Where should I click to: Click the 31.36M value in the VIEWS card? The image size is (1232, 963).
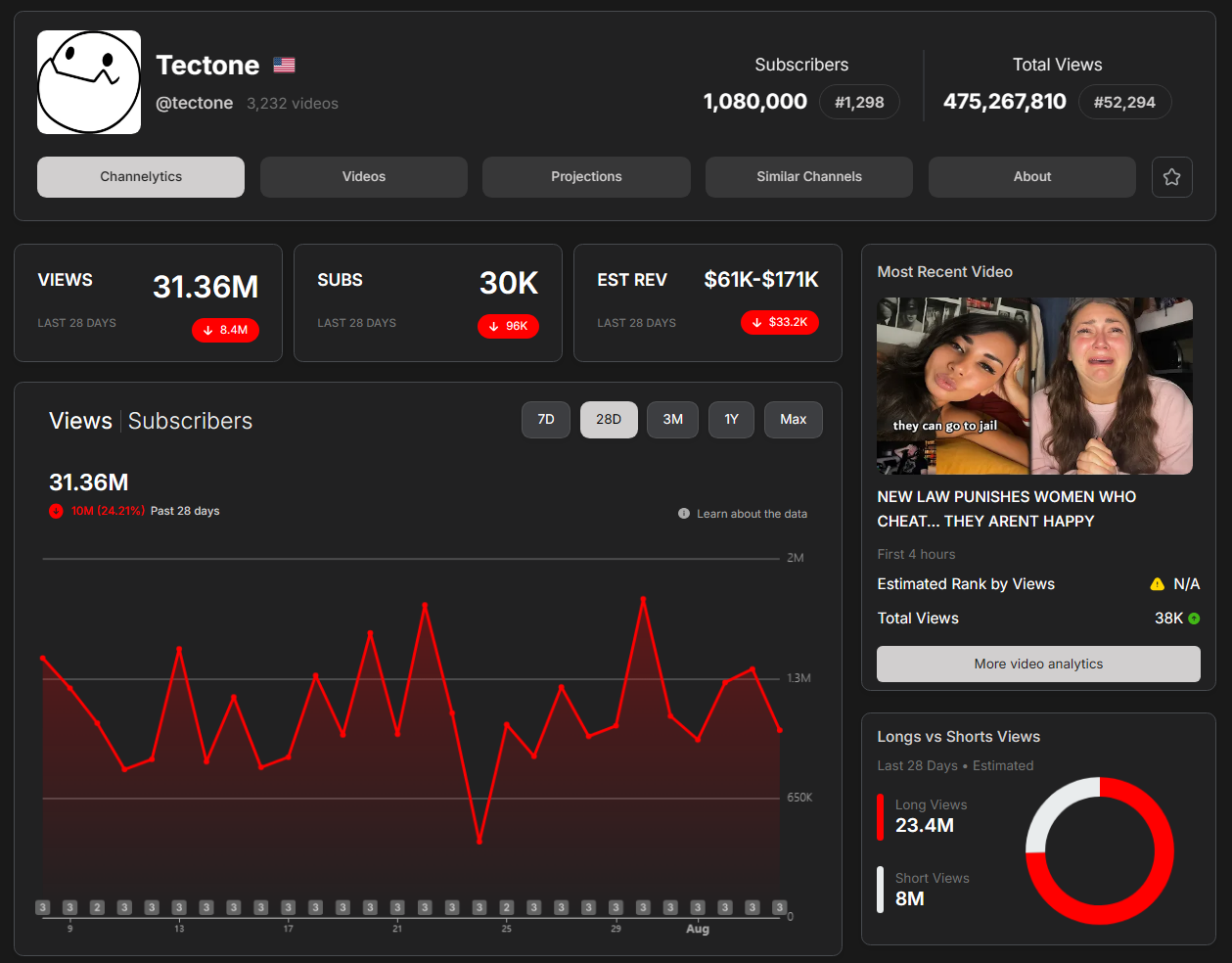205,287
